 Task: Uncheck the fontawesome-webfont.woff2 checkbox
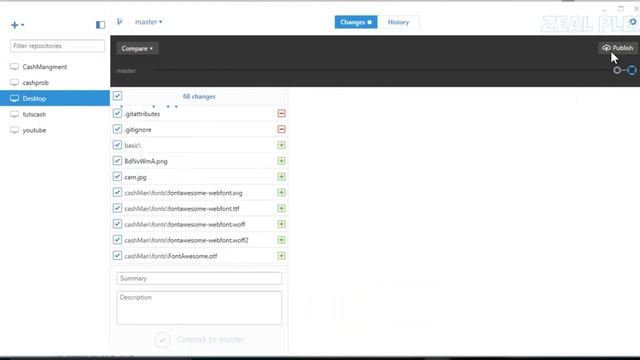click(x=118, y=240)
